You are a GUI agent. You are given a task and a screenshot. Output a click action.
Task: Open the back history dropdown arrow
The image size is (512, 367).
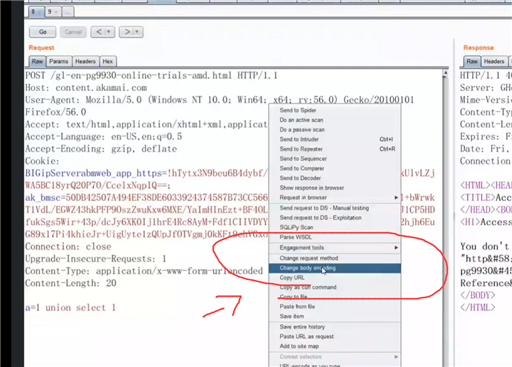[108, 32]
